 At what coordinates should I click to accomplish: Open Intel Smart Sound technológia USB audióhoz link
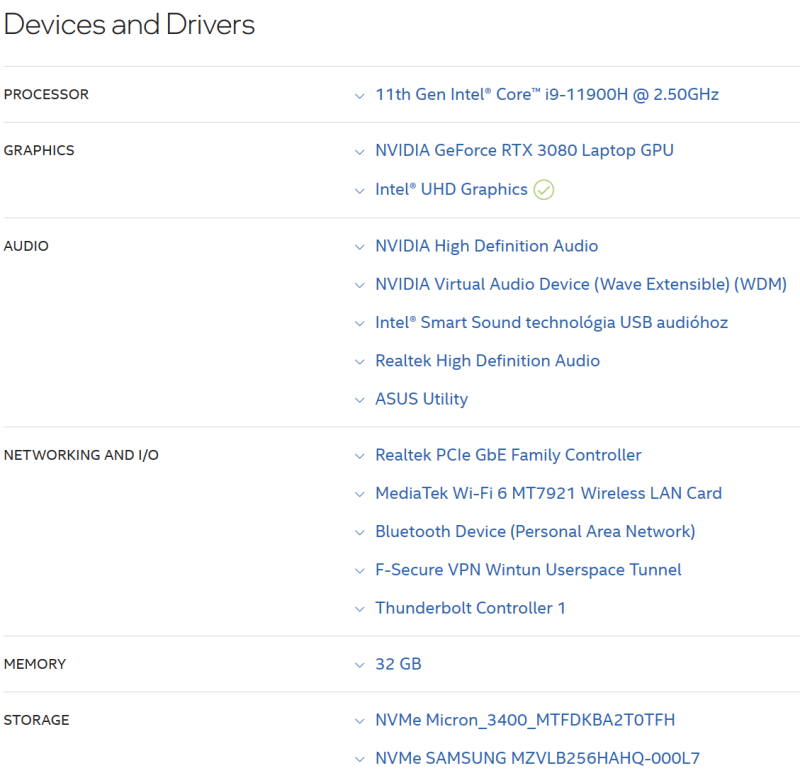coord(552,322)
